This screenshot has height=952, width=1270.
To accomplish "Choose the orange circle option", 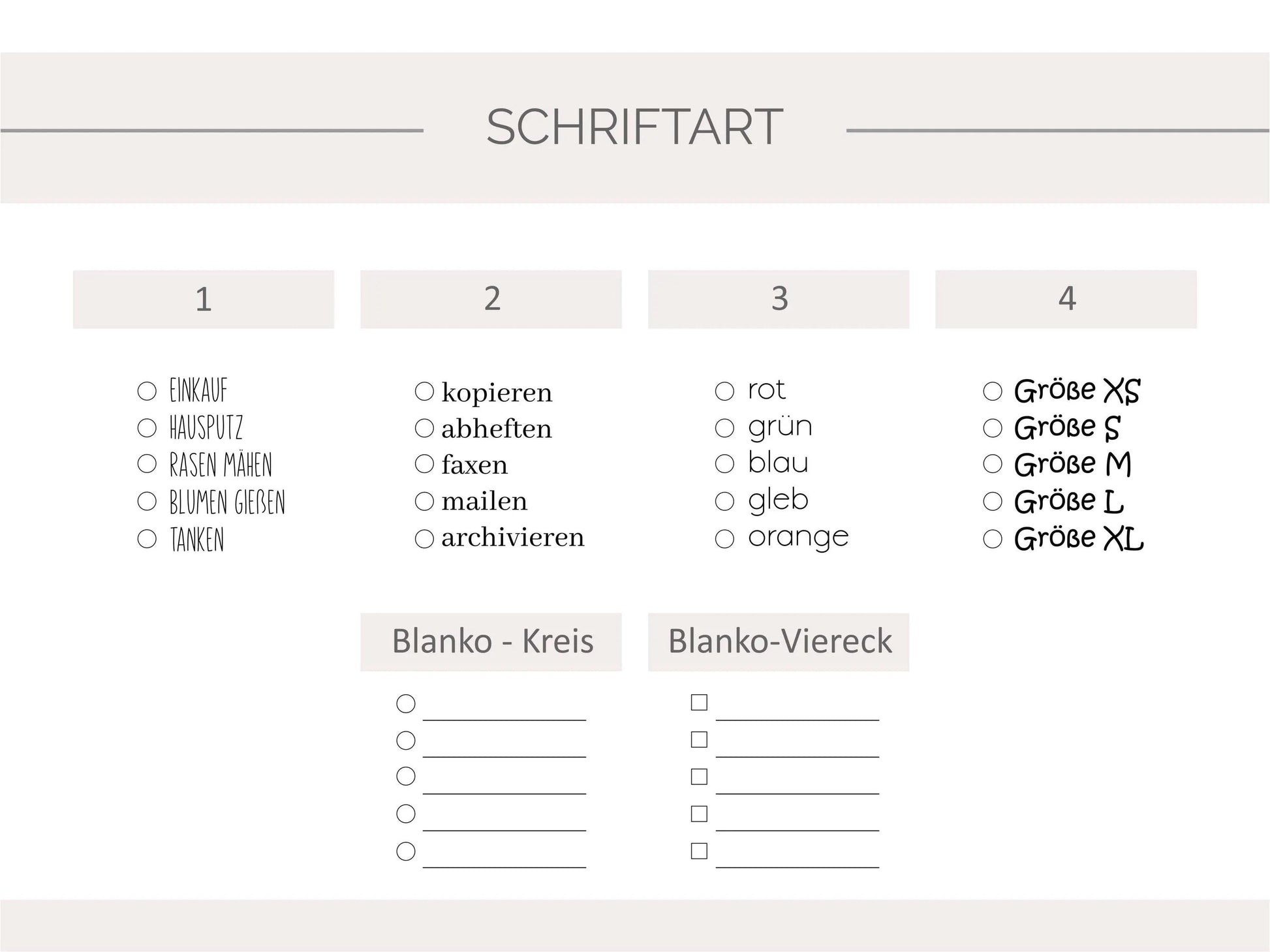I will click(x=724, y=539).
